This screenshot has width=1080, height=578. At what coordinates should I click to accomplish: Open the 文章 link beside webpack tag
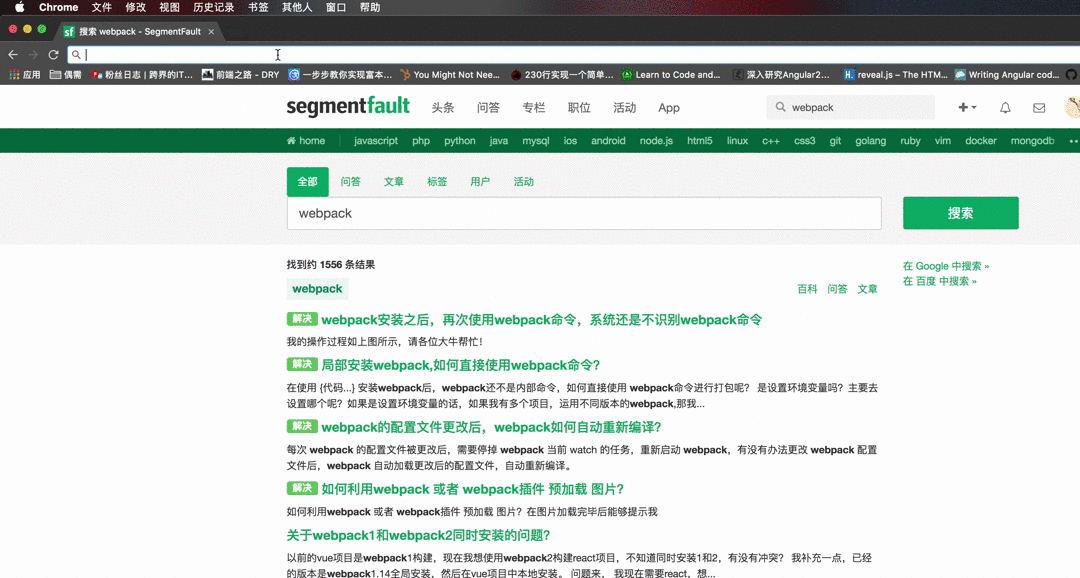pos(867,289)
